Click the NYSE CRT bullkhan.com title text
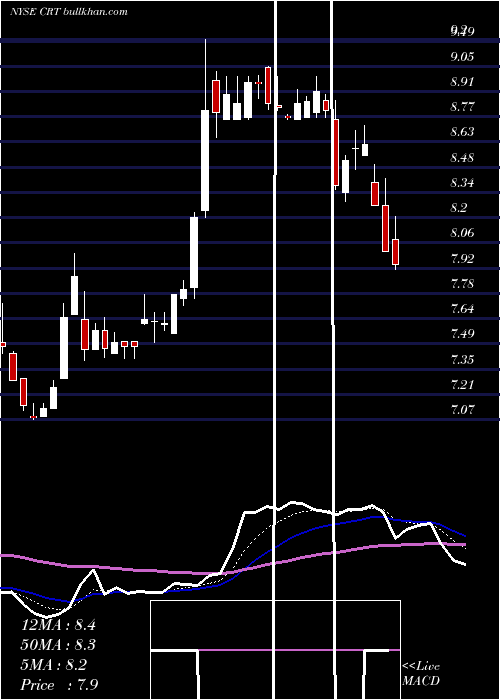The width and height of the screenshot is (500, 700). [x=69, y=12]
